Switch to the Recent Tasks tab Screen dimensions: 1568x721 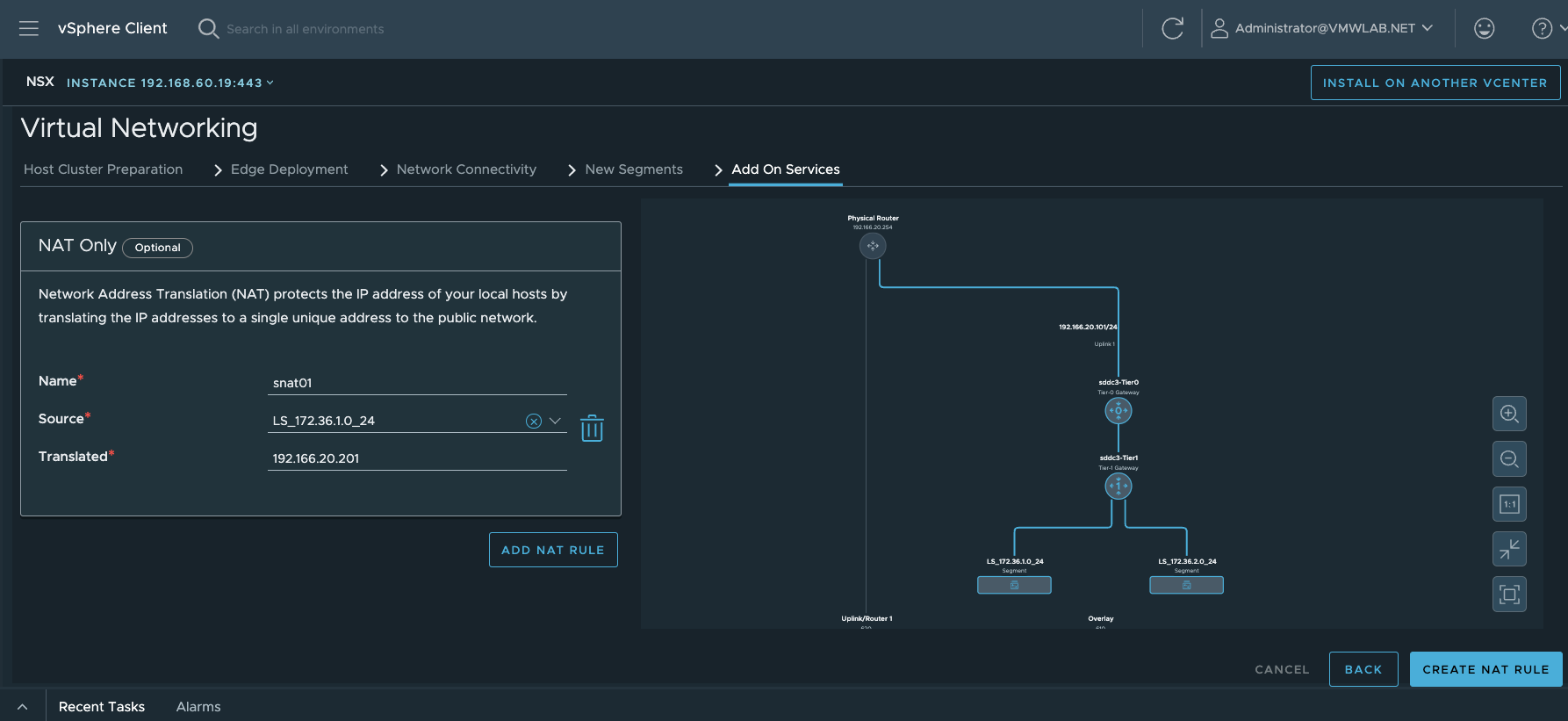[x=102, y=707]
